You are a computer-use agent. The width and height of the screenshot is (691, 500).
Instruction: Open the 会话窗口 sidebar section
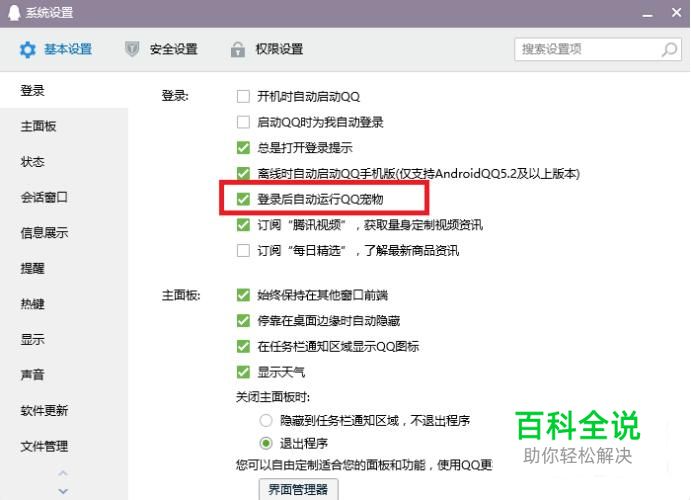coord(64,197)
